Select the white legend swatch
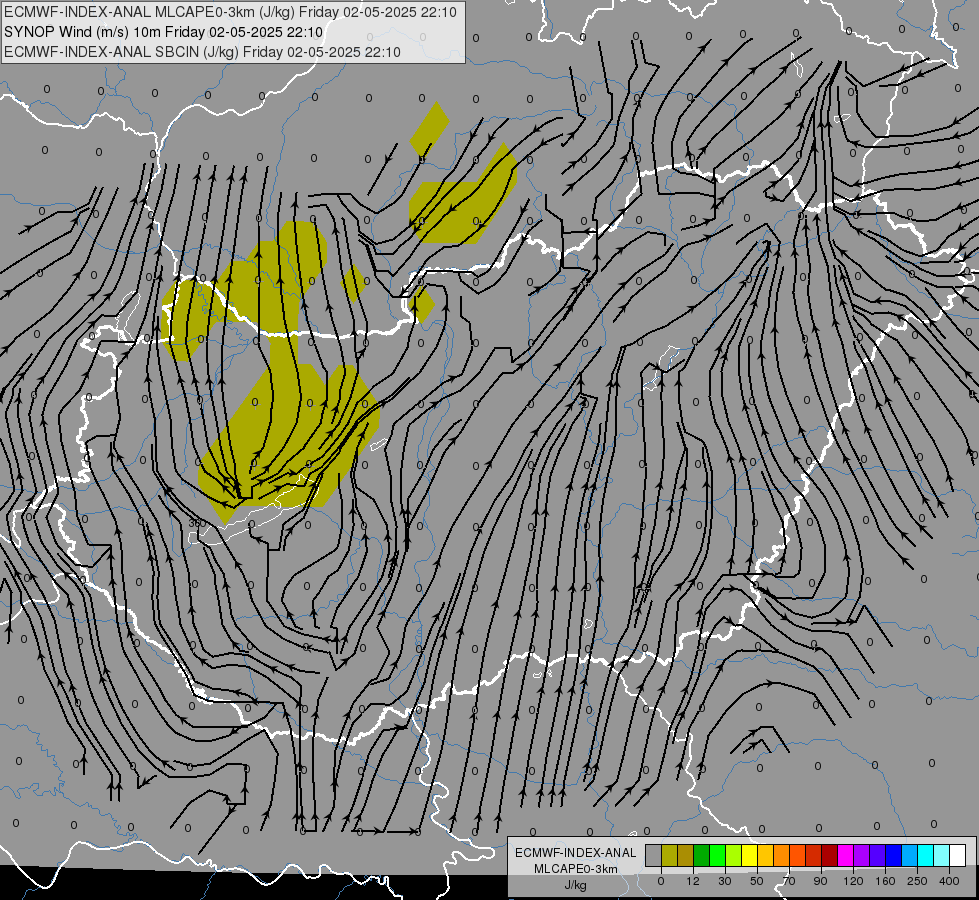 tap(957, 855)
